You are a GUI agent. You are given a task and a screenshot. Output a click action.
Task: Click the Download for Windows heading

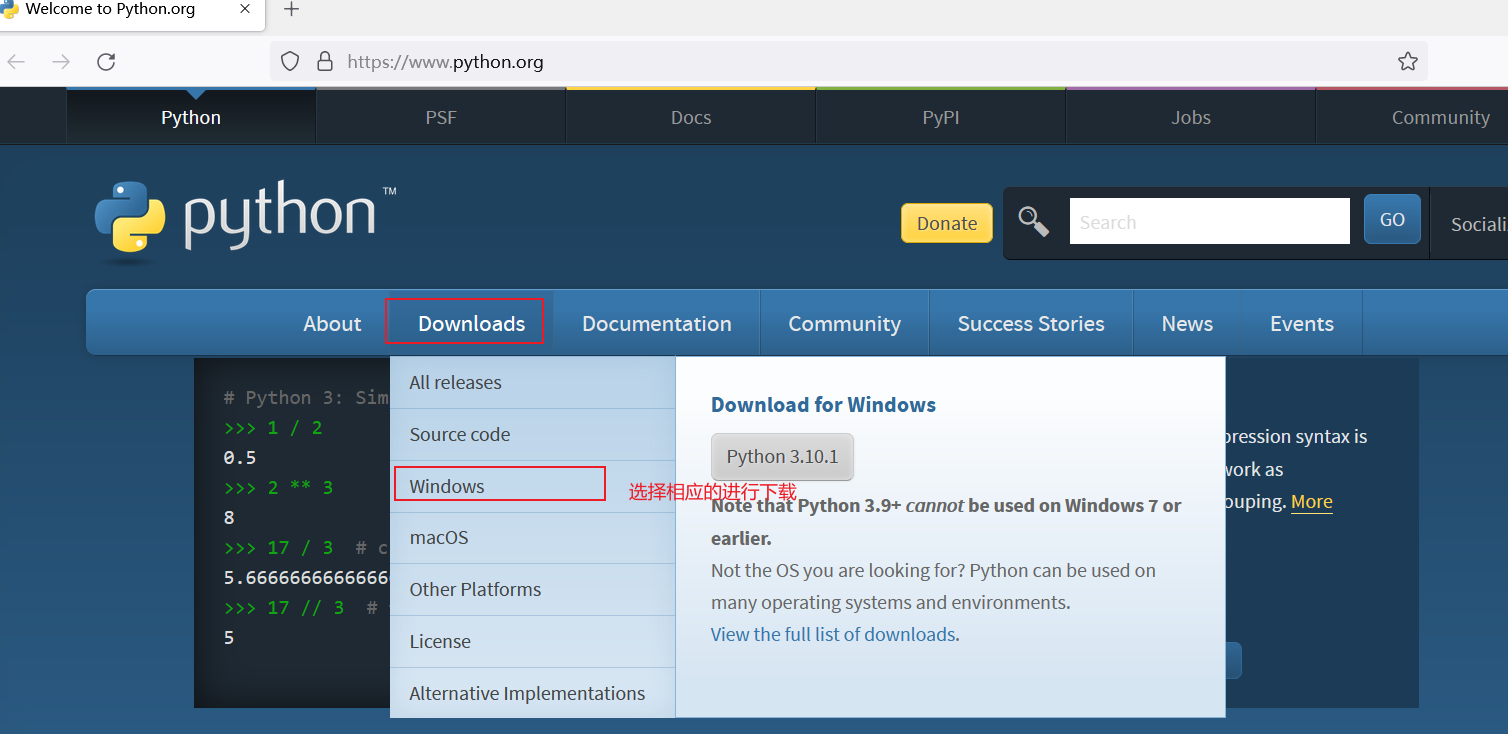point(823,405)
